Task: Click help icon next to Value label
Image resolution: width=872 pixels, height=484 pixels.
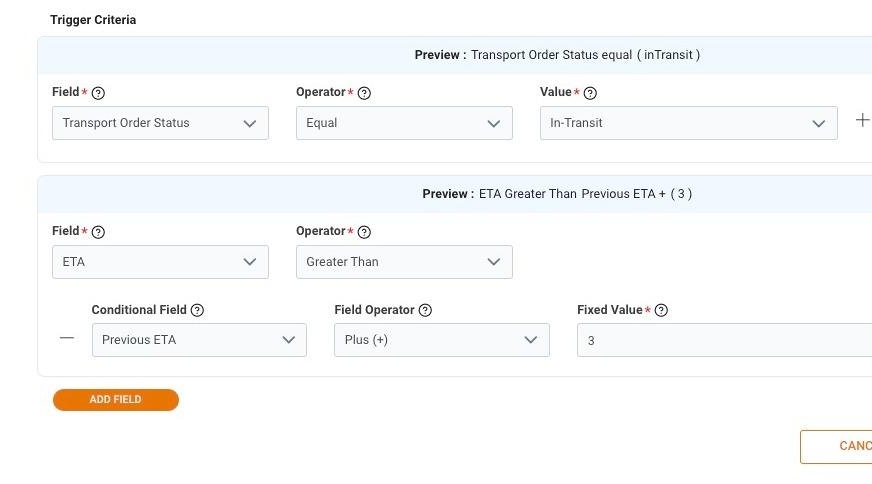Action: [x=590, y=93]
